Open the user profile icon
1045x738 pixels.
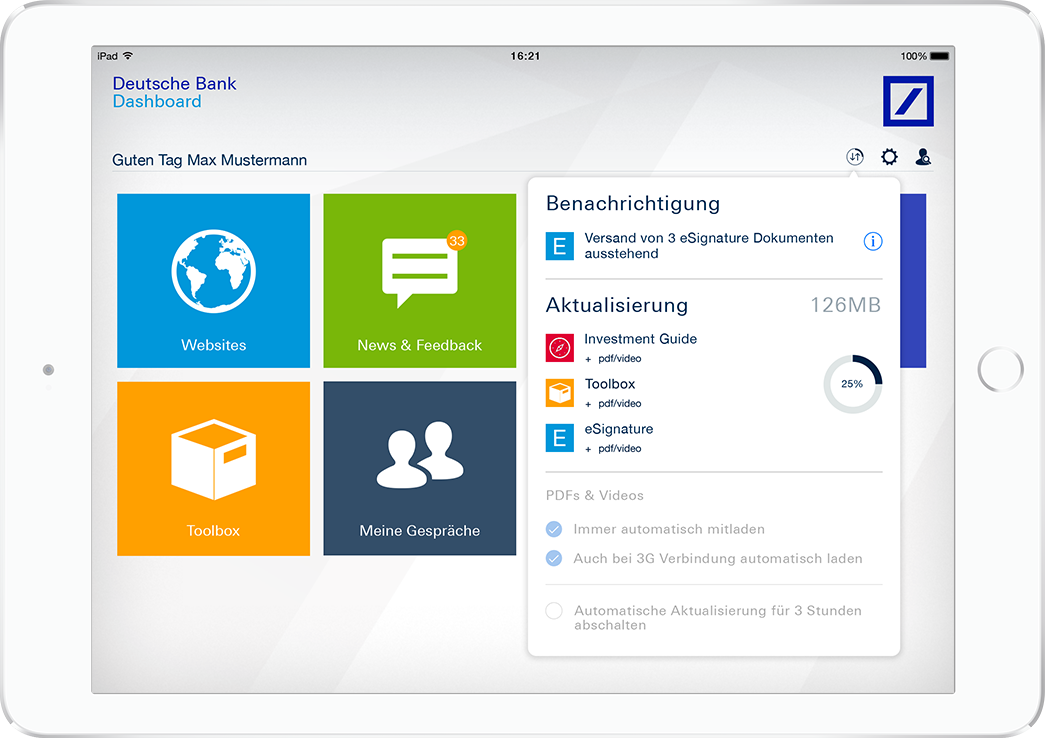923,157
